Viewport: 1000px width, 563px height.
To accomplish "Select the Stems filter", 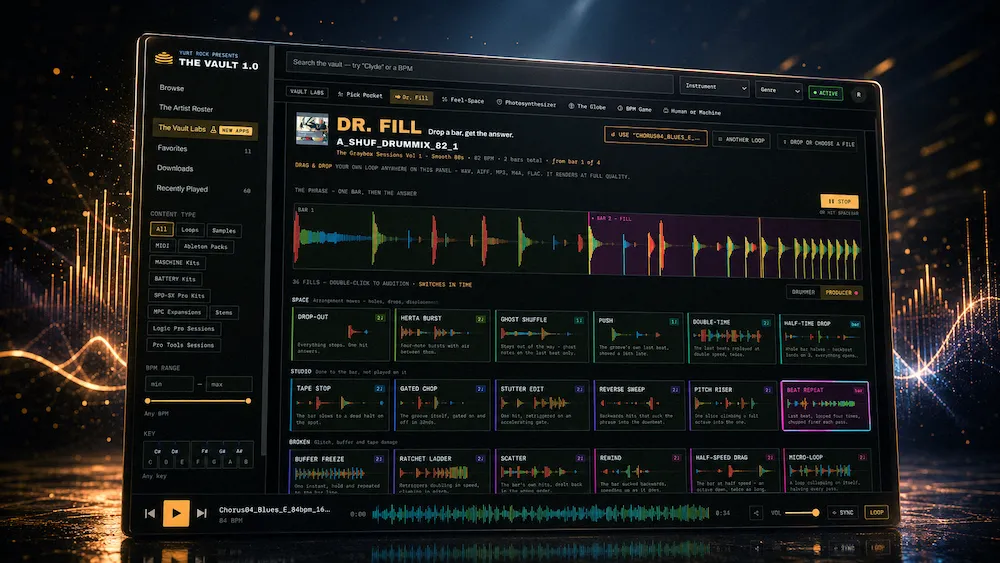I will [x=224, y=312].
